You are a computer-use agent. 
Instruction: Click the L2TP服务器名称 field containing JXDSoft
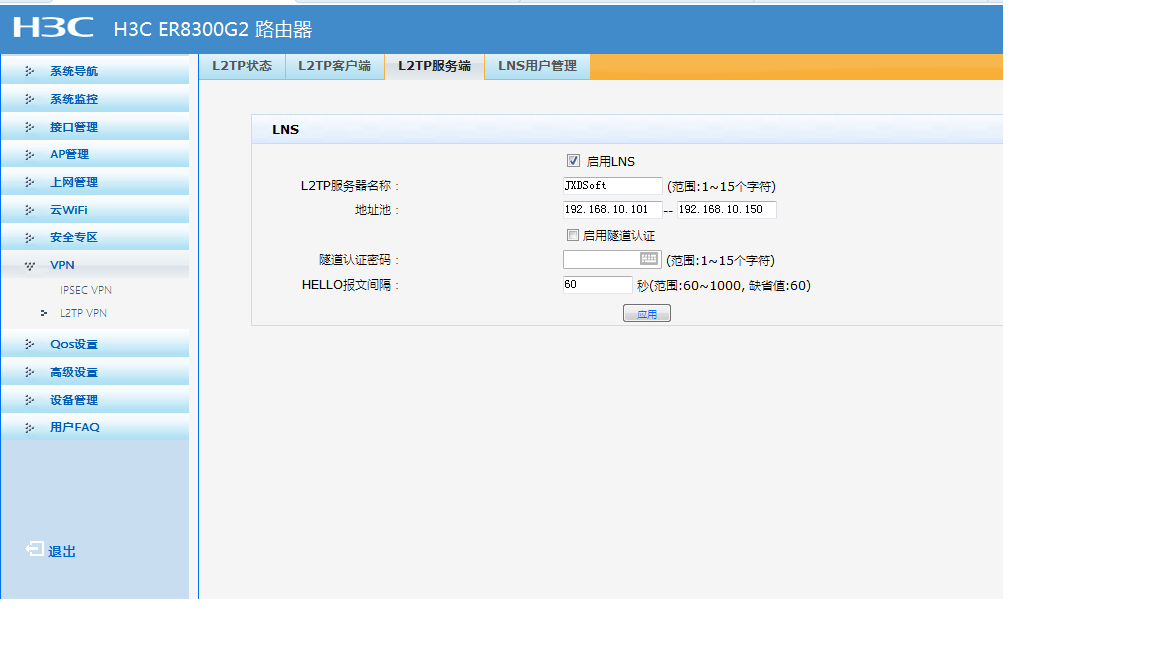(x=613, y=186)
